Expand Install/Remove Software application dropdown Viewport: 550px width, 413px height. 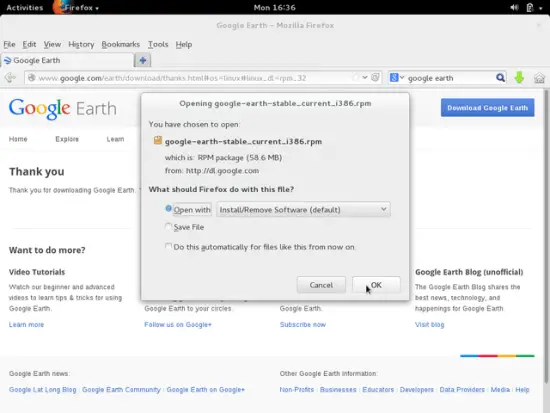(x=303, y=209)
